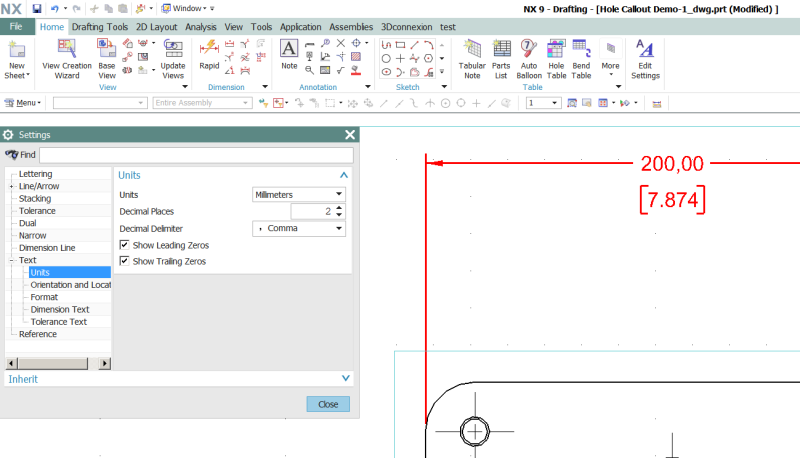
Task: Click the Save icon in title bar
Action: tap(37, 9)
